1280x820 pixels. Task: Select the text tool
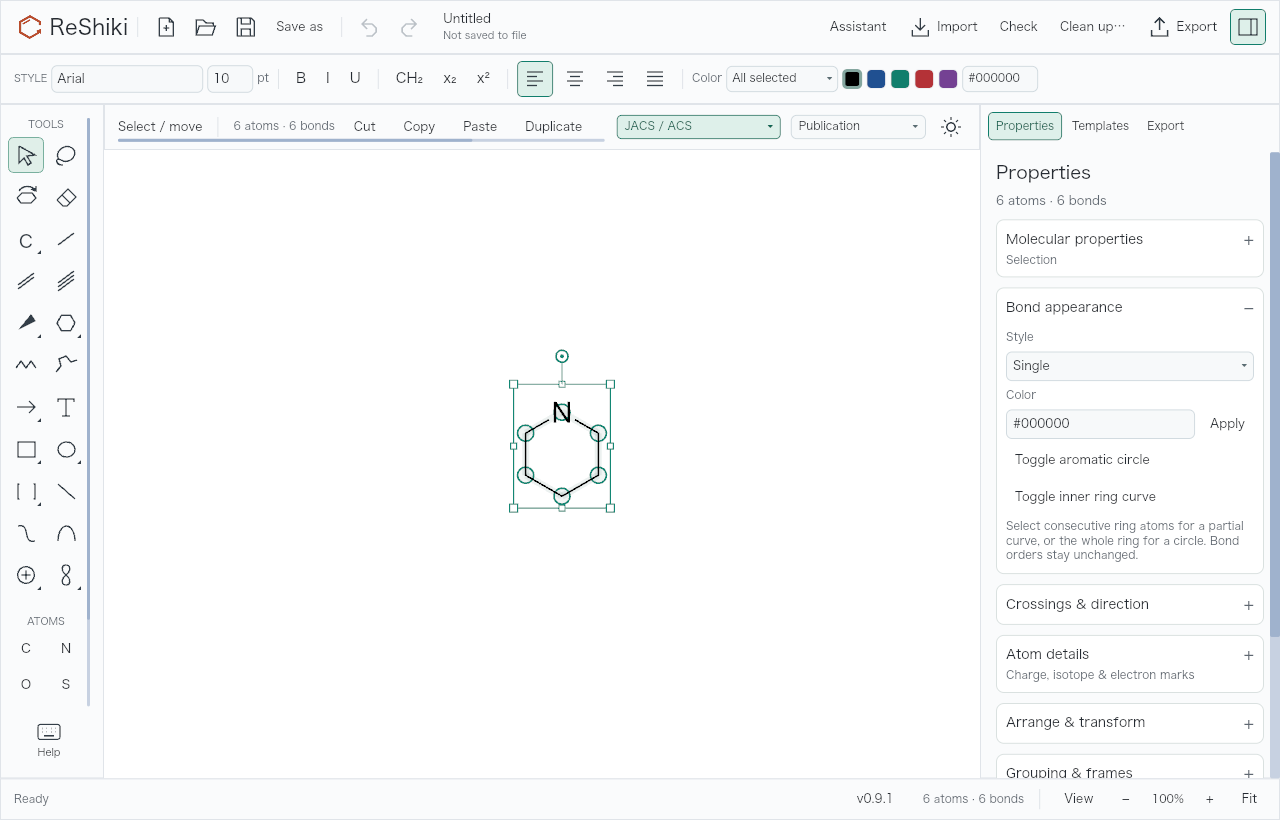[66, 407]
